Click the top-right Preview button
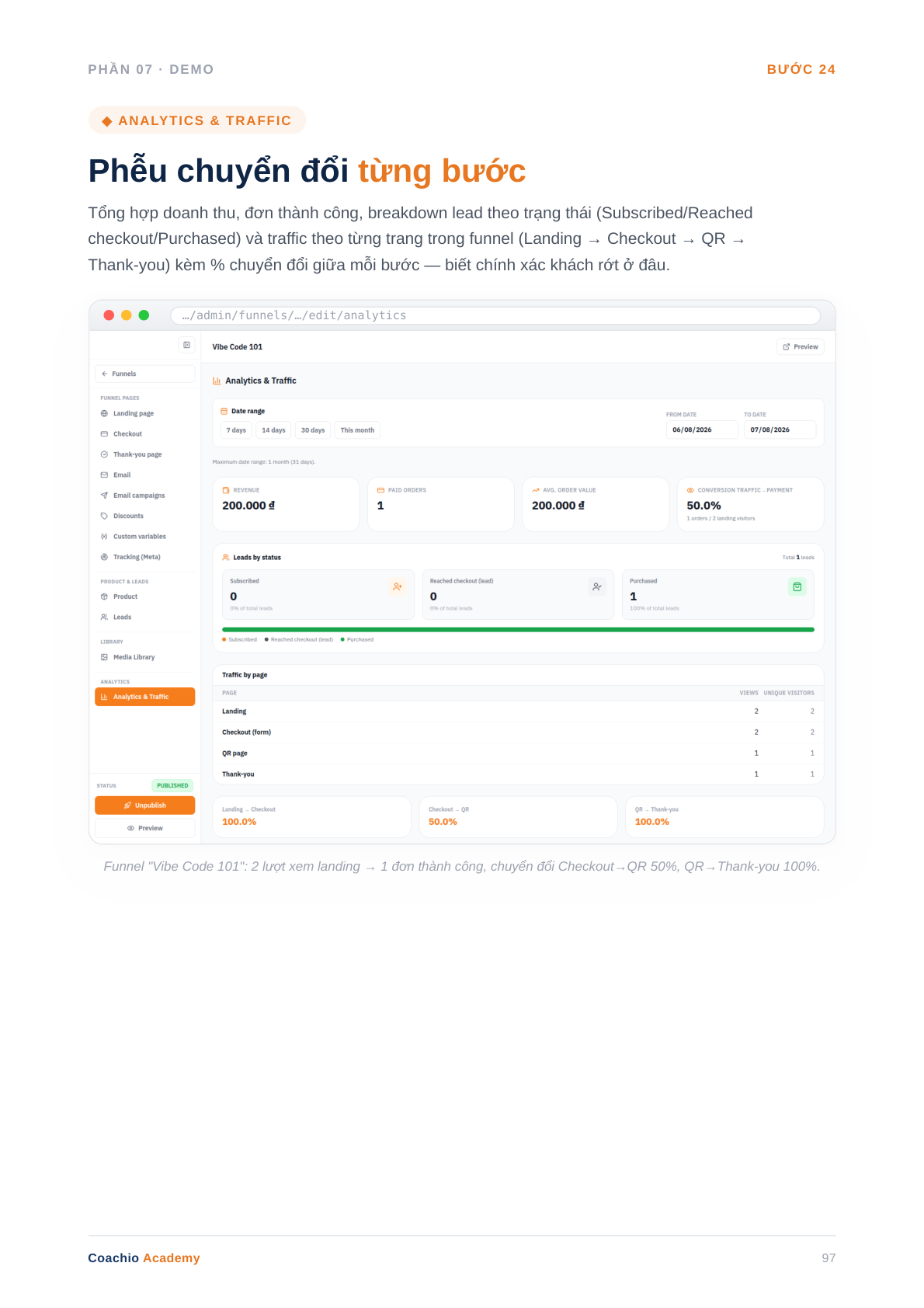 [801, 347]
